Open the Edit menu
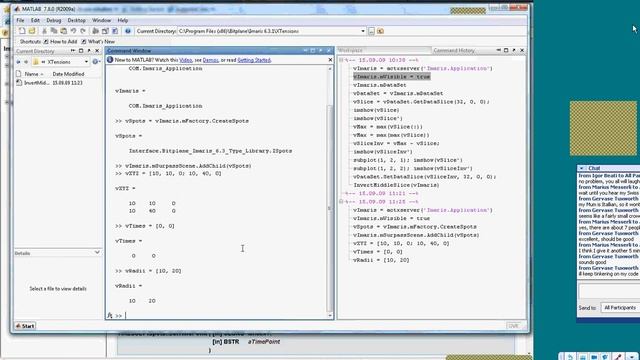 35,20
